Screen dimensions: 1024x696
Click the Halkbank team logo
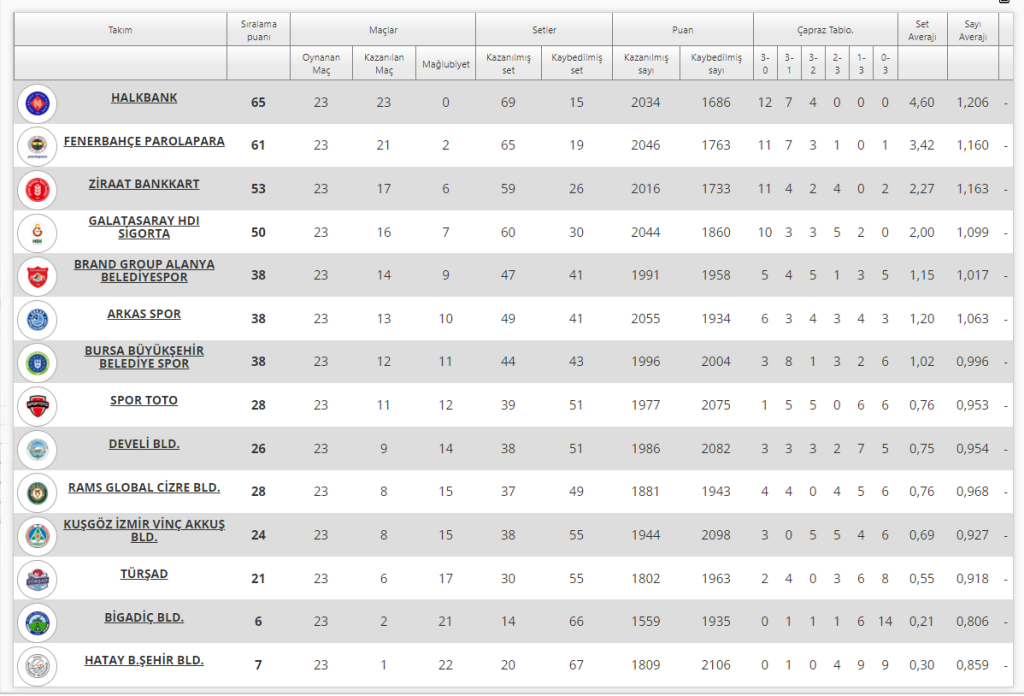(37, 103)
